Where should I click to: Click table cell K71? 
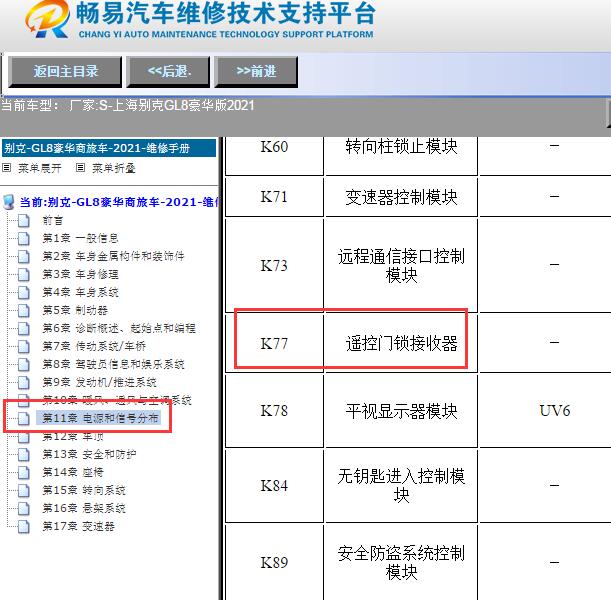(274, 197)
